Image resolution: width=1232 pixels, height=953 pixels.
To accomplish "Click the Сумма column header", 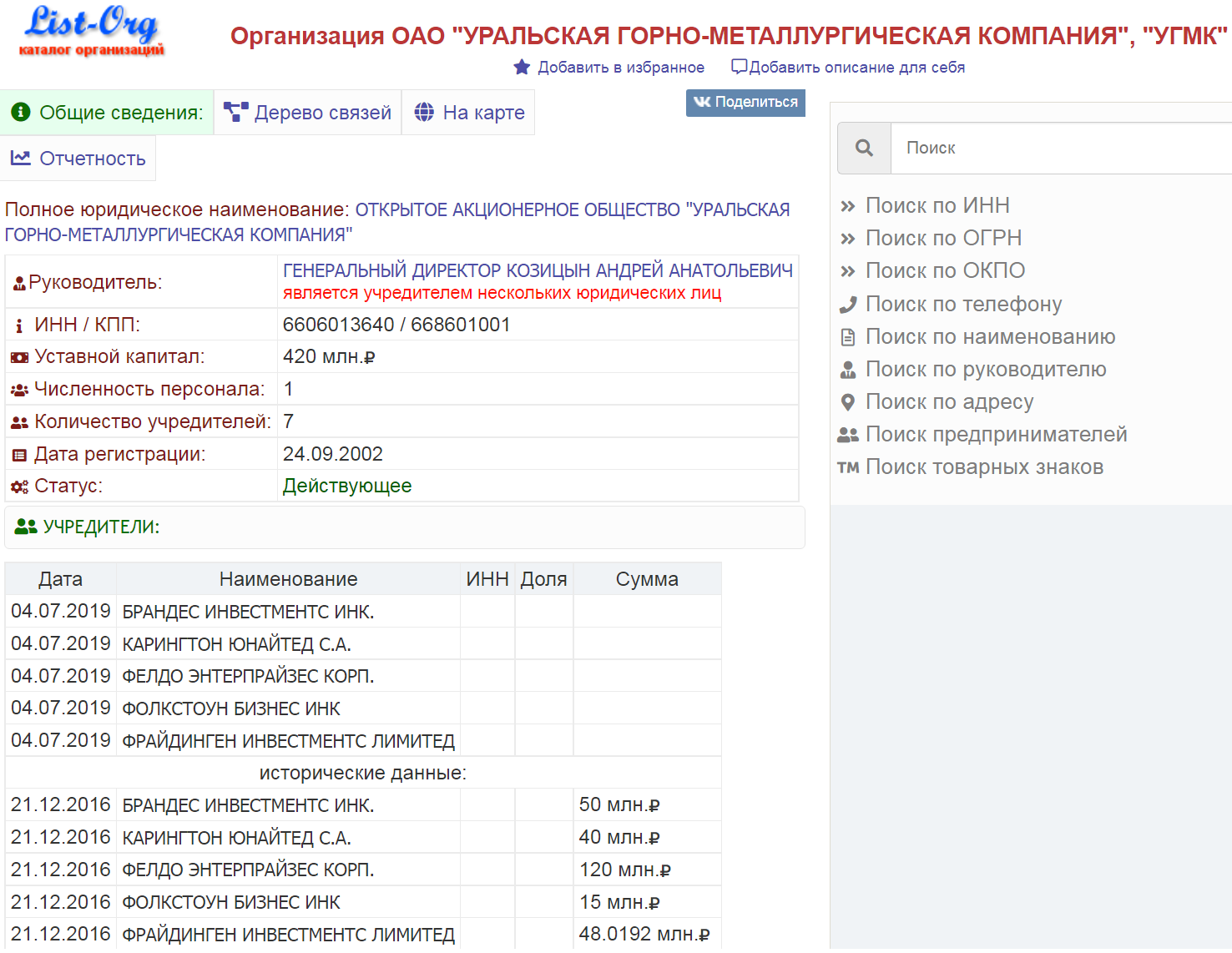I will point(647,579).
